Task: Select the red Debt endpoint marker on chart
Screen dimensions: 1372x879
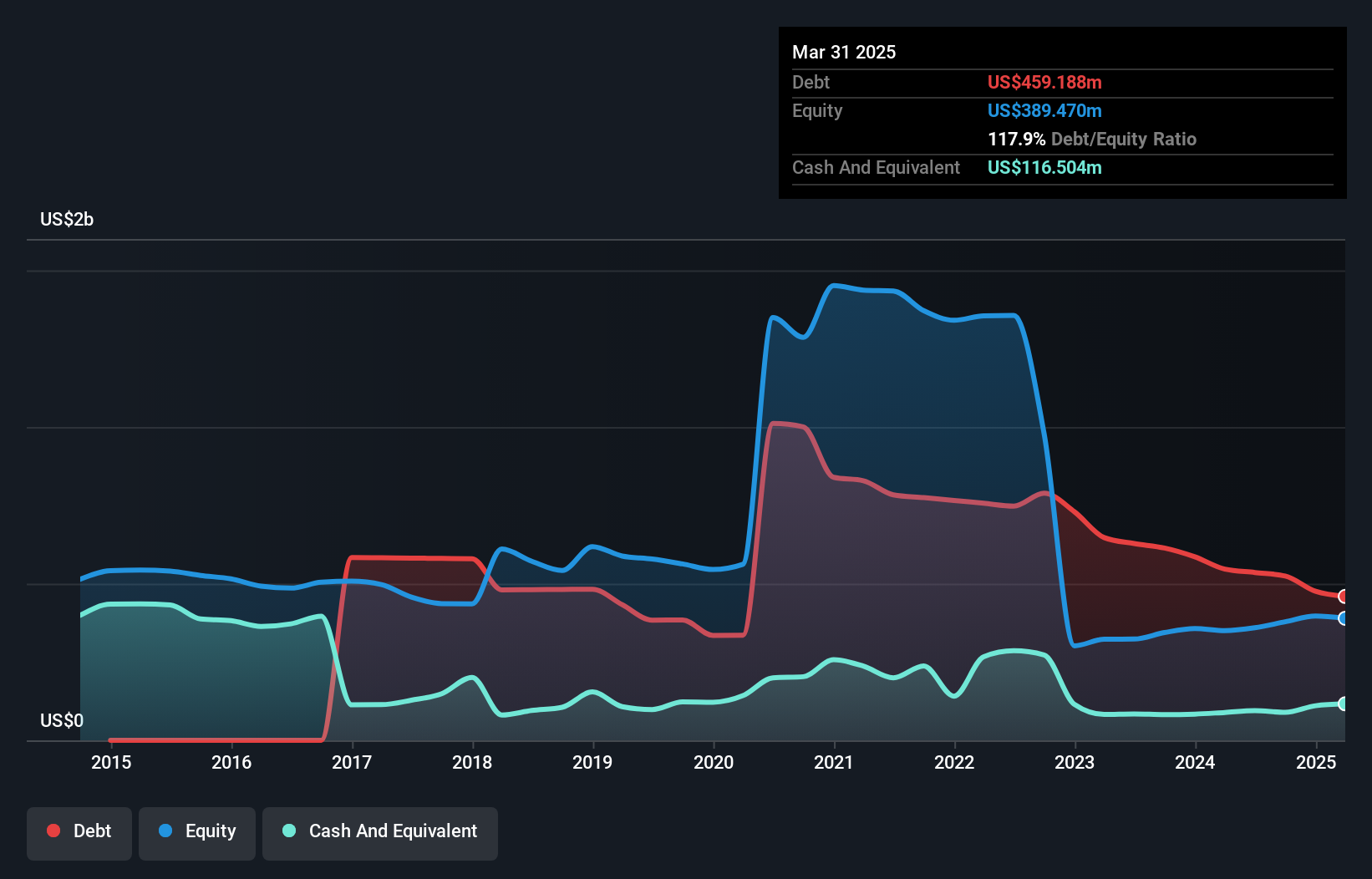Action: (x=1344, y=597)
